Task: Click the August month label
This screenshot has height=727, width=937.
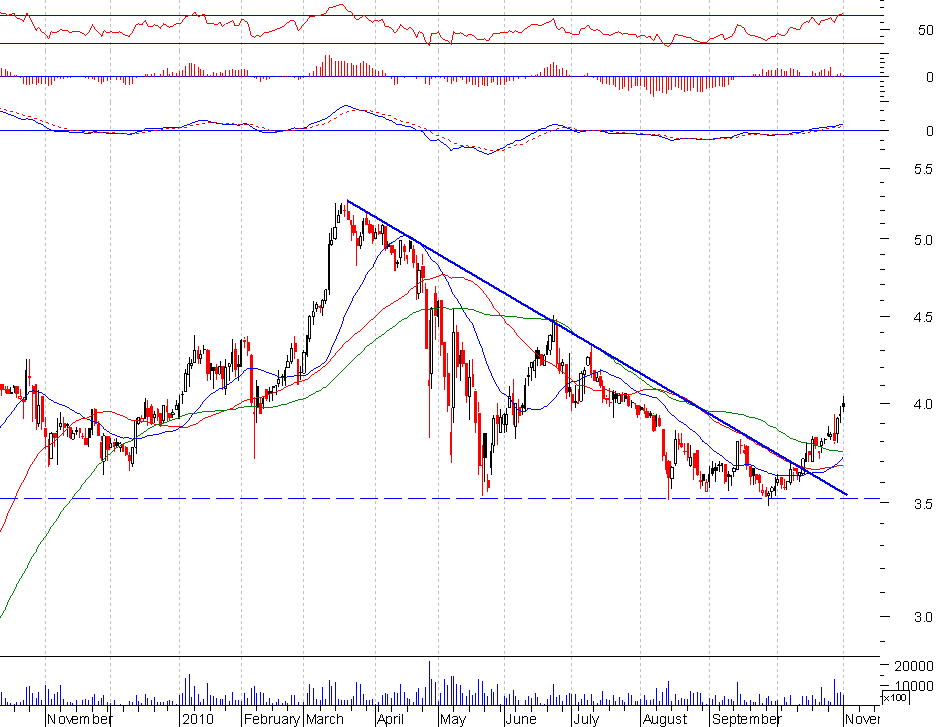Action: tap(665, 719)
